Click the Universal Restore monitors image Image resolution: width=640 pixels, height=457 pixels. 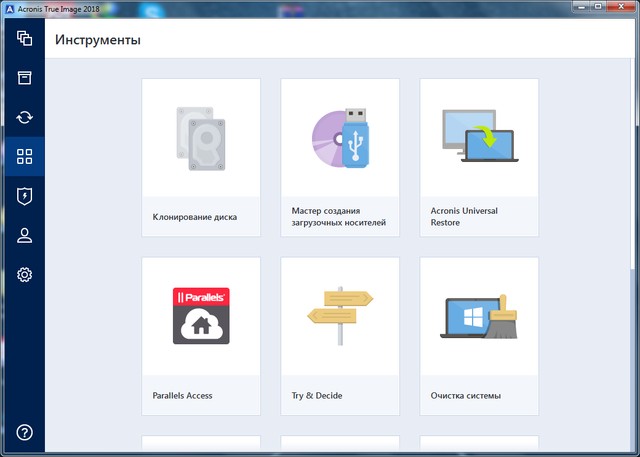click(479, 137)
